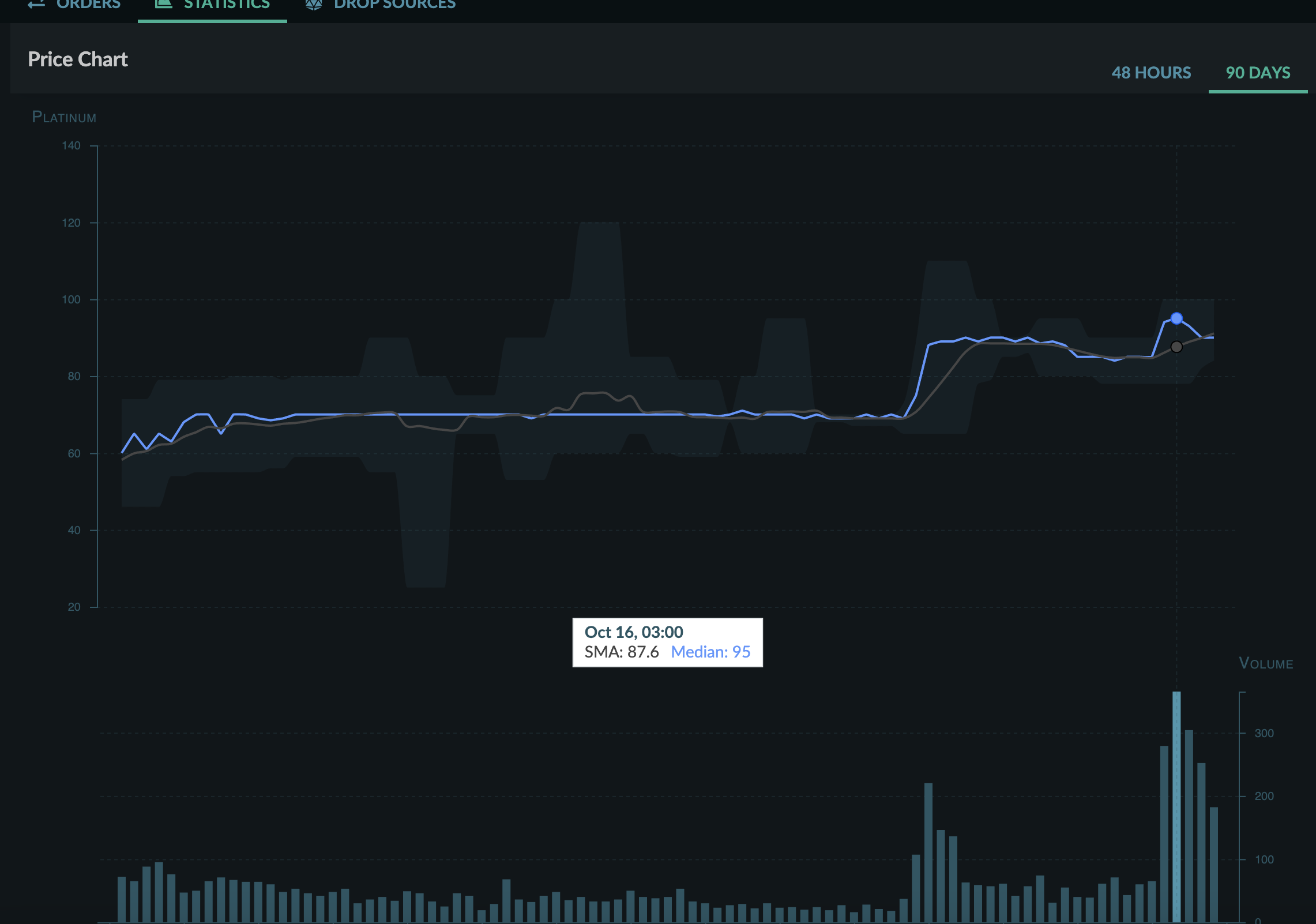Click the Orders arrows icon
Viewport: 1316px width, 924px height.
pos(36,5)
